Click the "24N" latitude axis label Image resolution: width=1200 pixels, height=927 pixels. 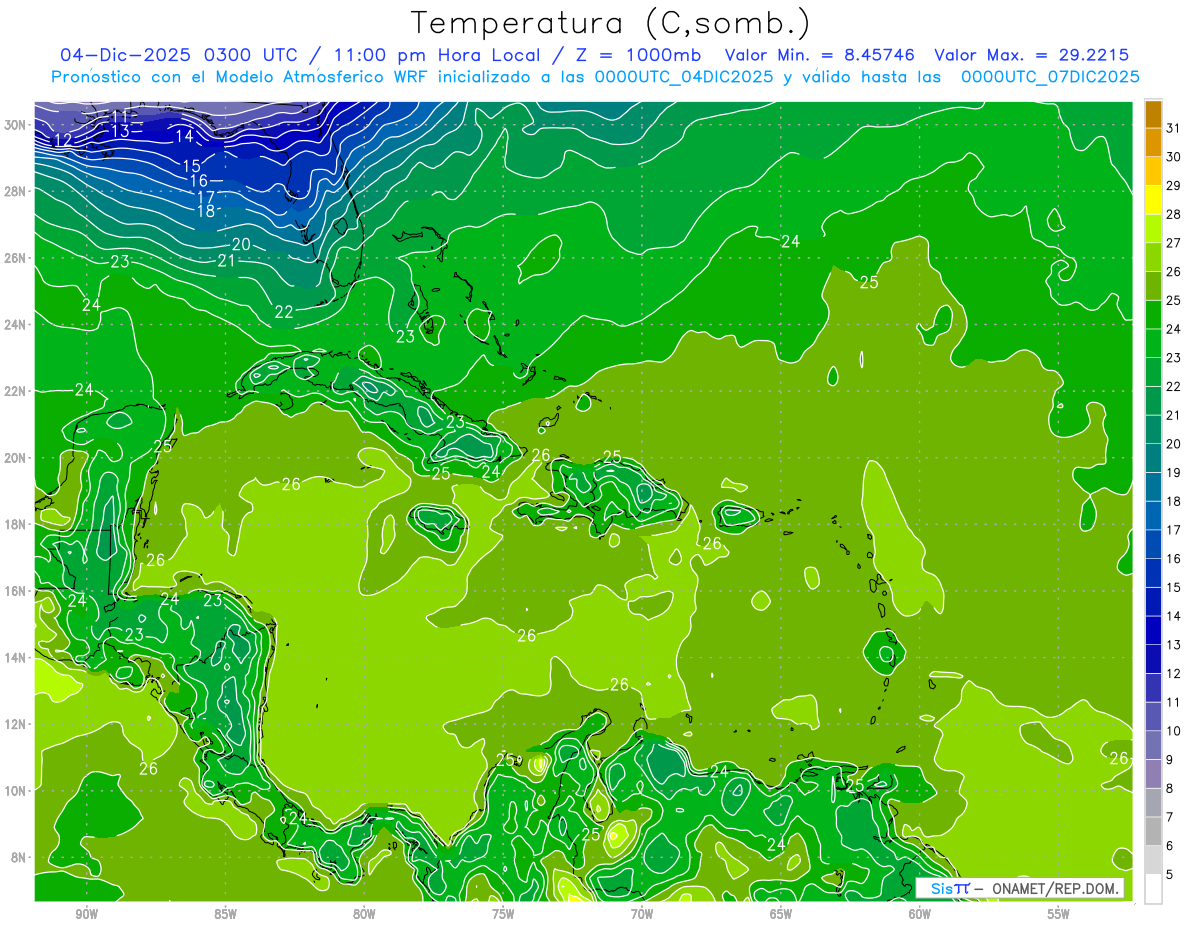[14, 325]
